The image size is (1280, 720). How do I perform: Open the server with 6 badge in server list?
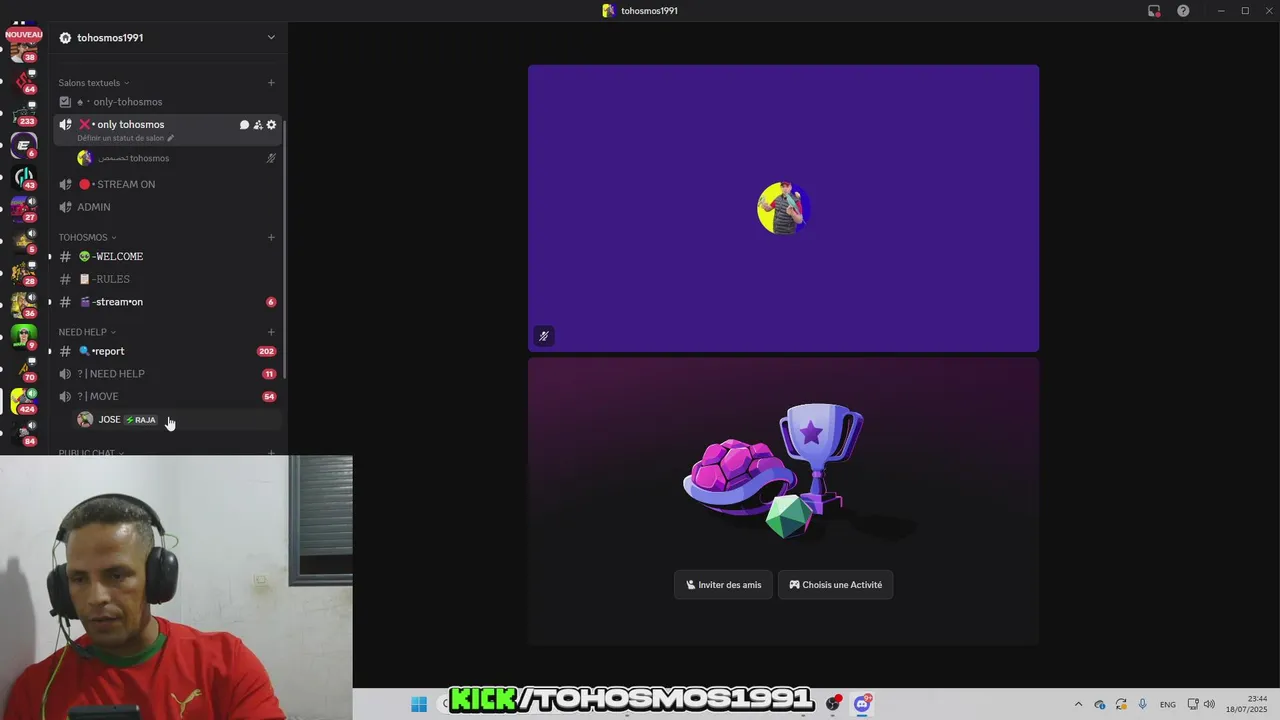[x=24, y=146]
